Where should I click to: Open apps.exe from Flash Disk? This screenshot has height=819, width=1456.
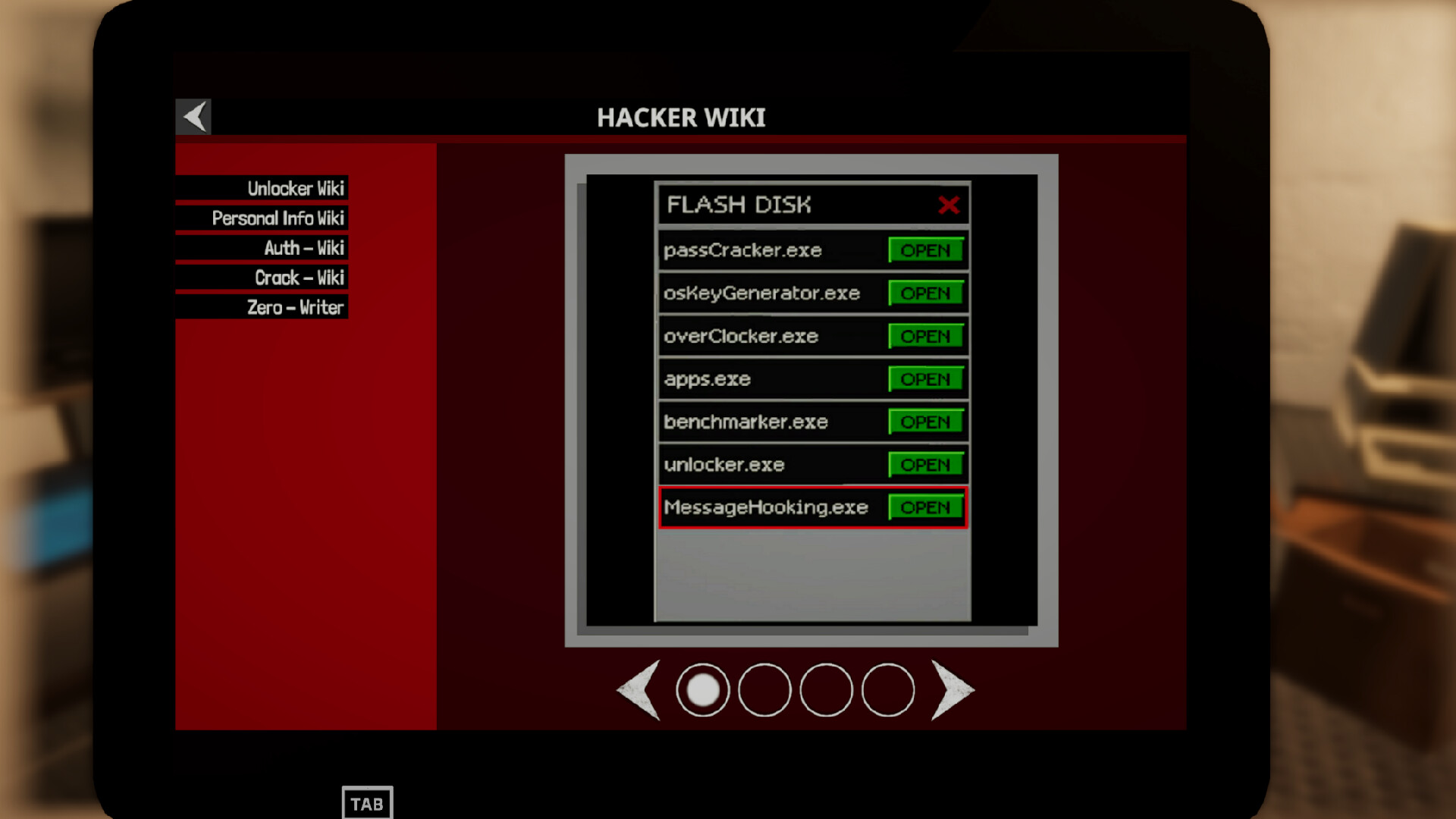(924, 379)
